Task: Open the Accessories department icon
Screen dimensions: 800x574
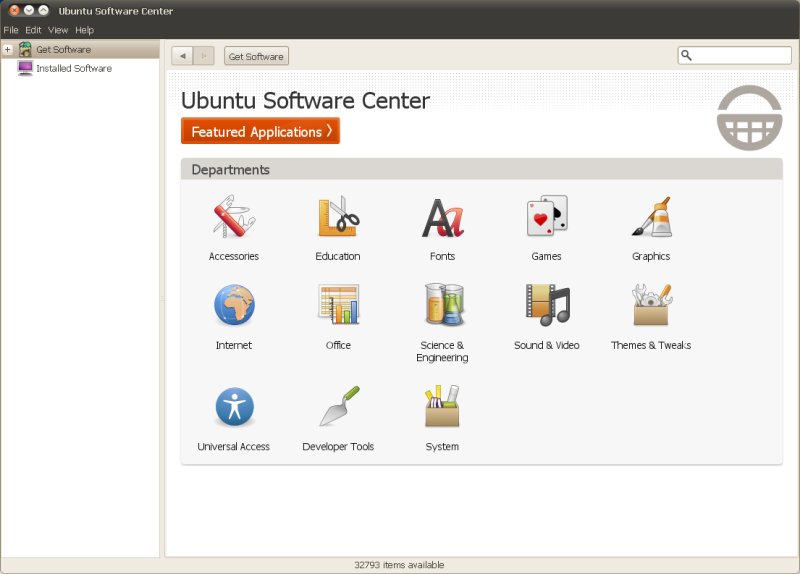Action: pos(233,217)
